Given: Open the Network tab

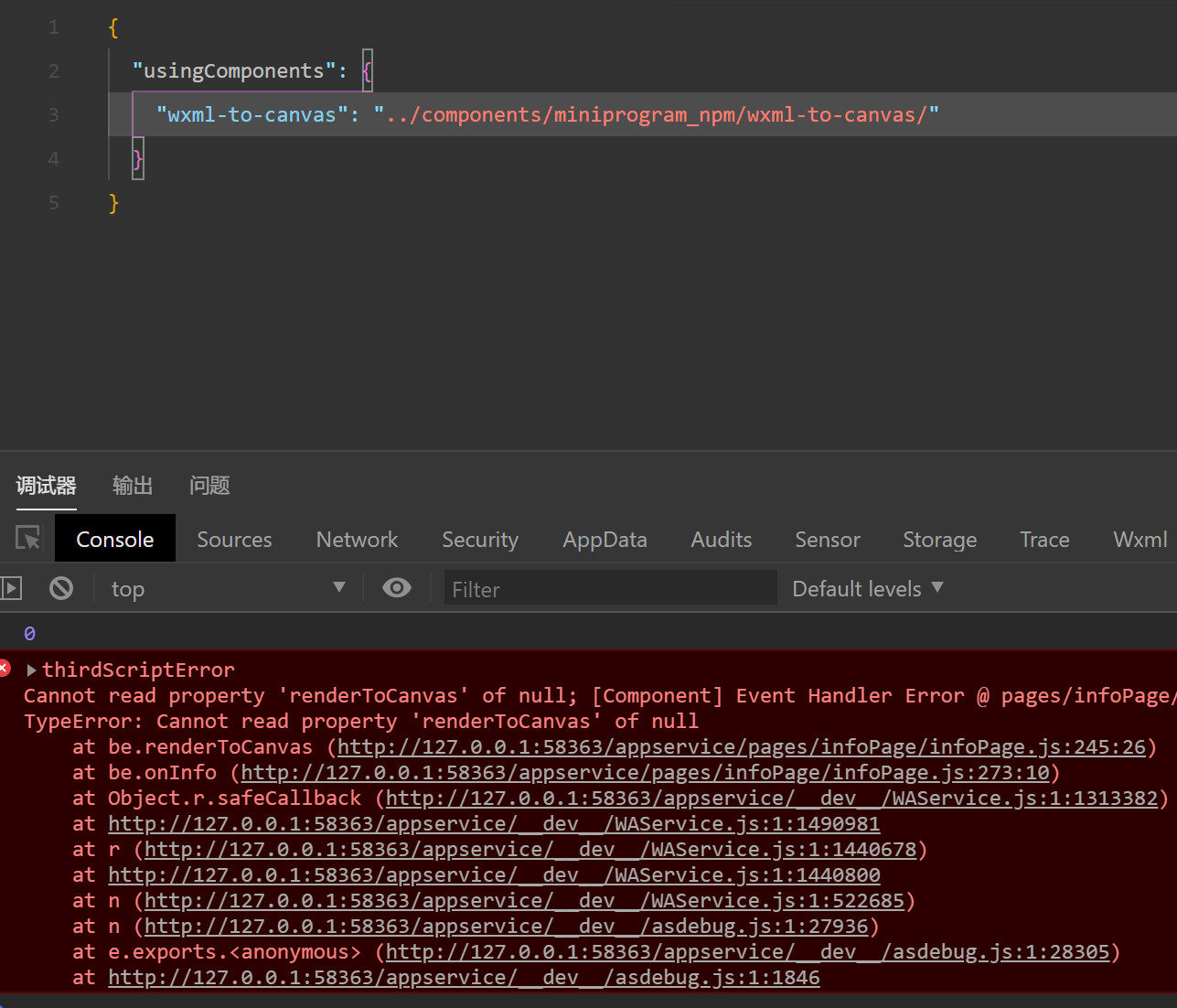Looking at the screenshot, I should click(357, 540).
